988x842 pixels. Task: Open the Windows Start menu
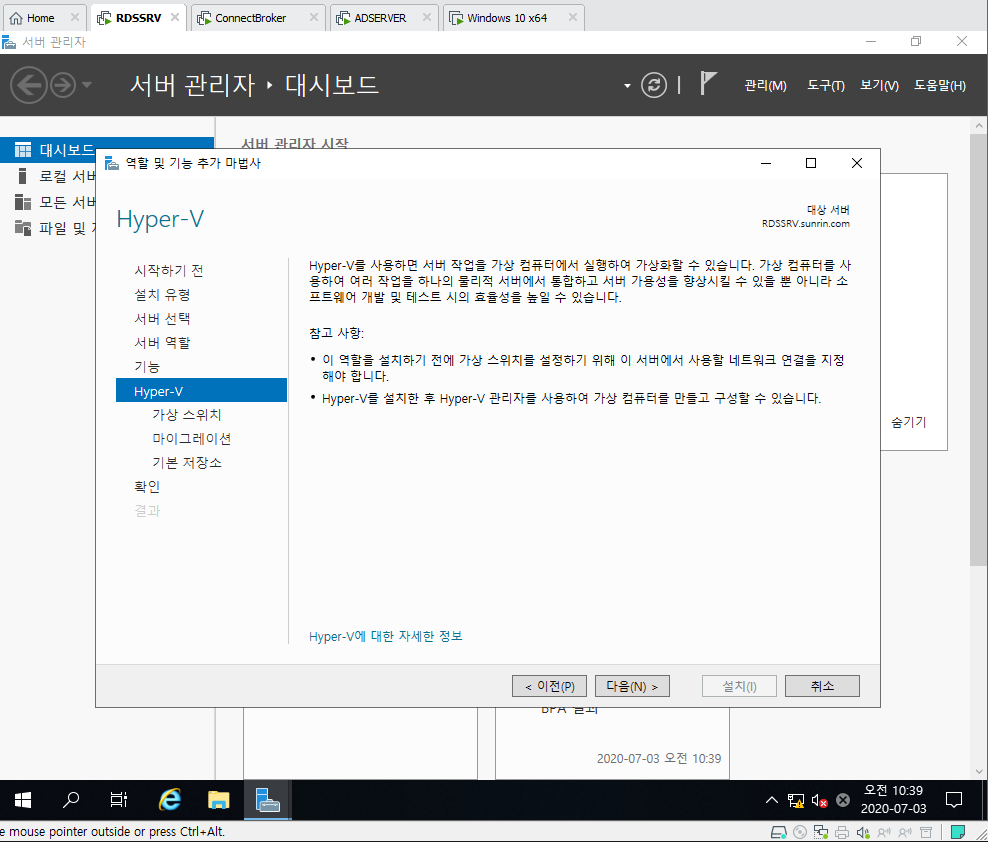pos(23,800)
